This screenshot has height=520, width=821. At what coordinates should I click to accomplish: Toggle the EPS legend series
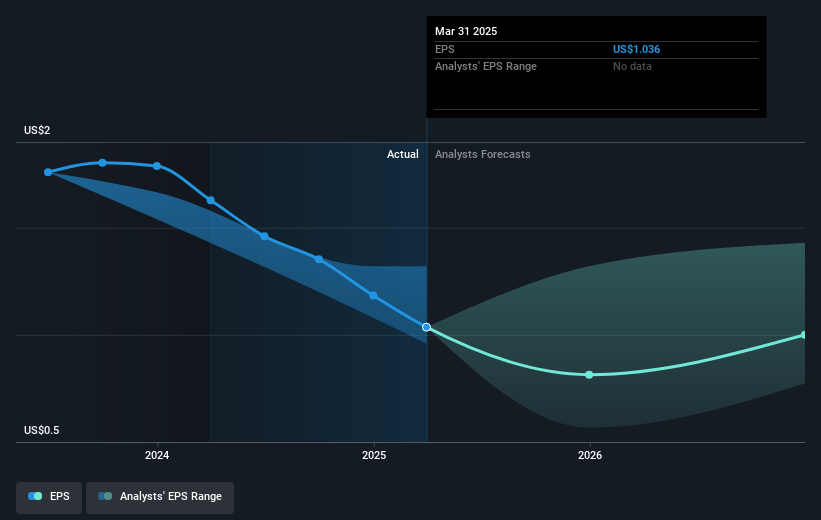click(x=49, y=497)
